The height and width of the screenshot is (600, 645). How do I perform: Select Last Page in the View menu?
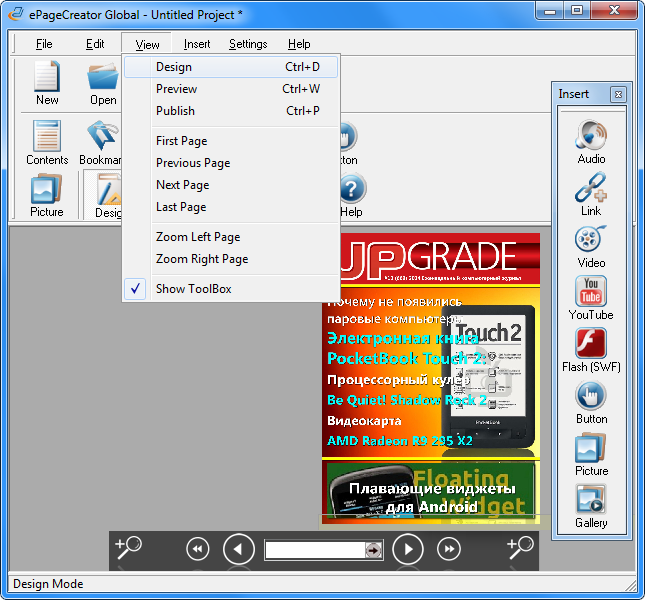point(231,207)
